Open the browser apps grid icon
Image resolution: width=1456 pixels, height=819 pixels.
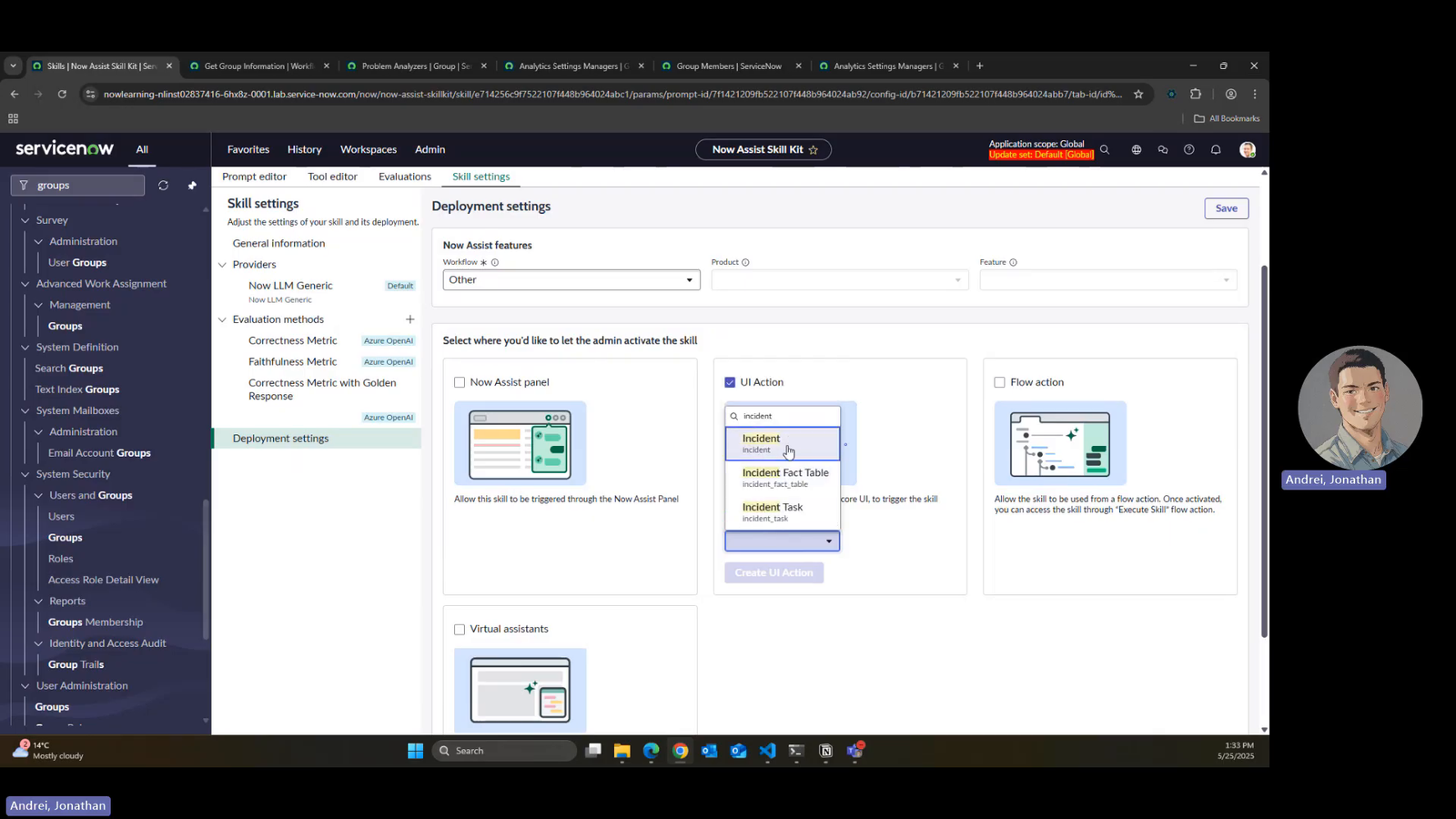point(13,118)
